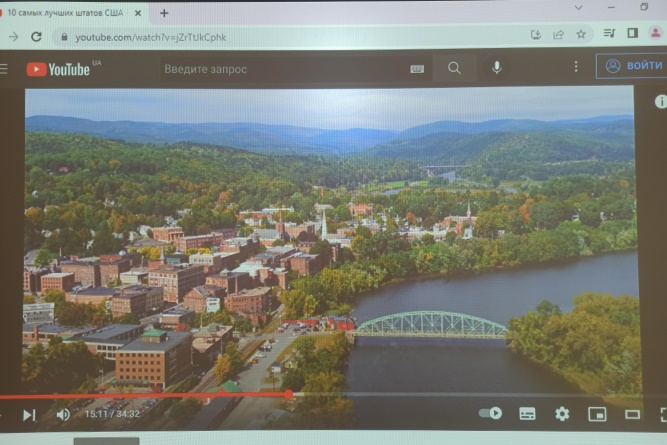Bookmark this page with the star icon

581,35
